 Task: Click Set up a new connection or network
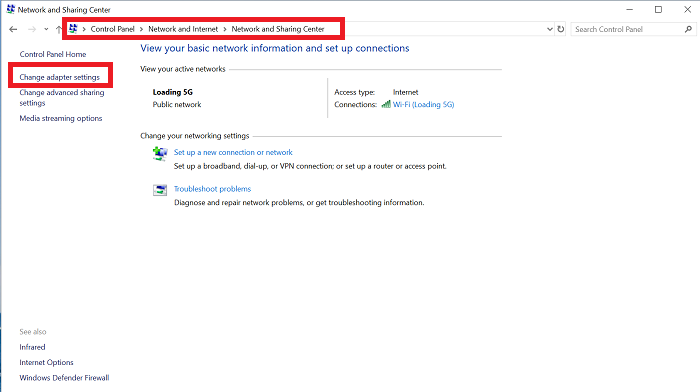233,152
